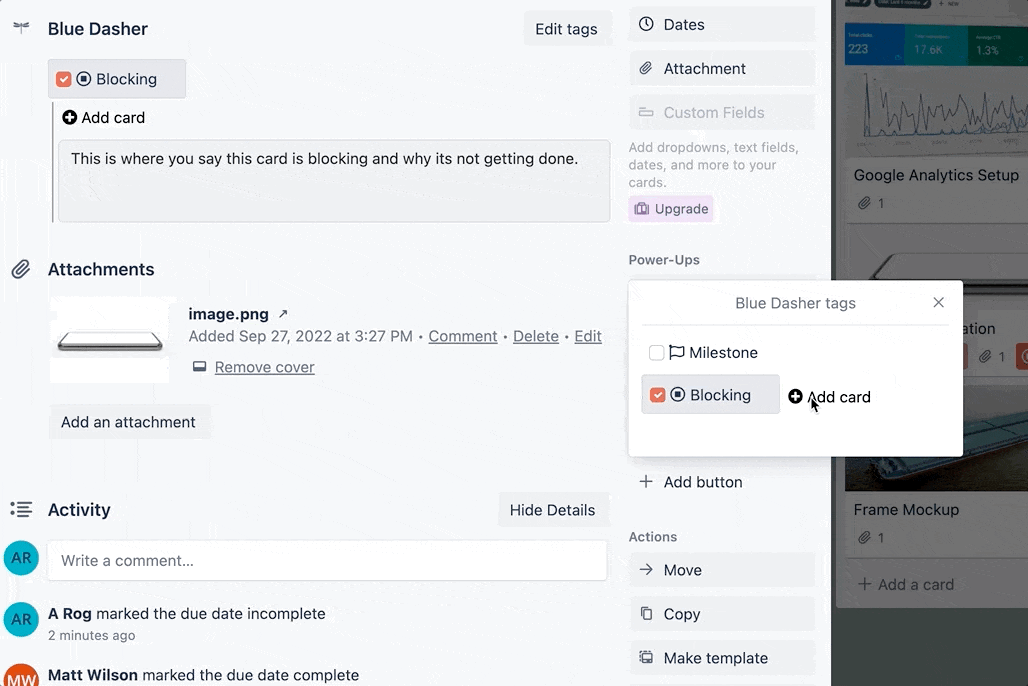This screenshot has width=1028, height=686.
Task: Collapse activity details with Hide Details
Action: pyautogui.click(x=553, y=509)
